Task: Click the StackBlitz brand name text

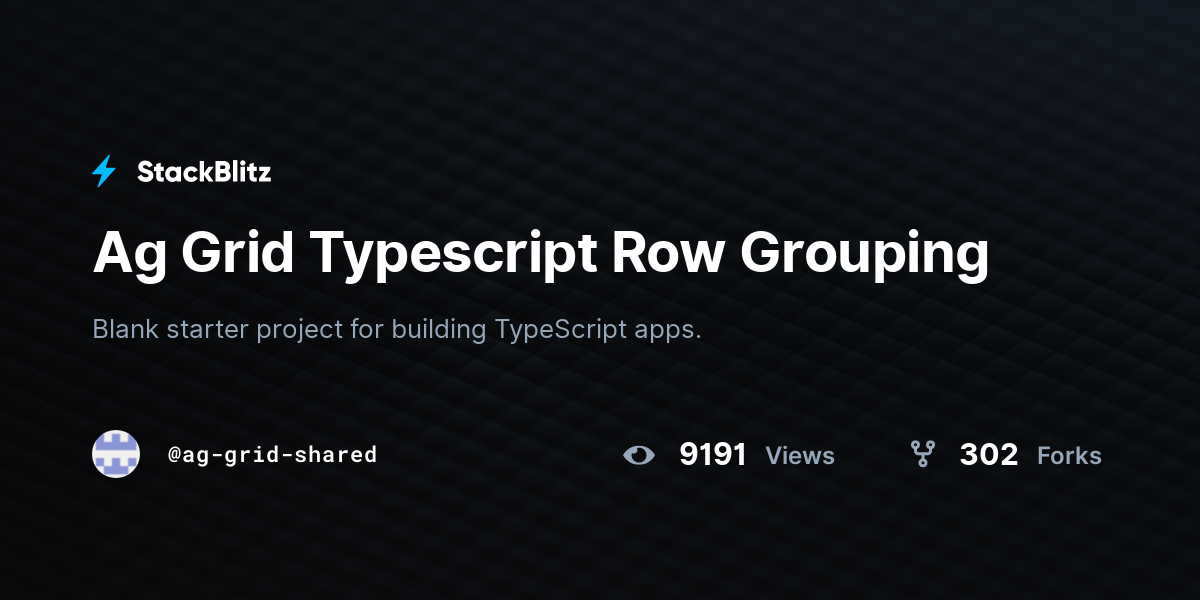Action: coord(204,172)
